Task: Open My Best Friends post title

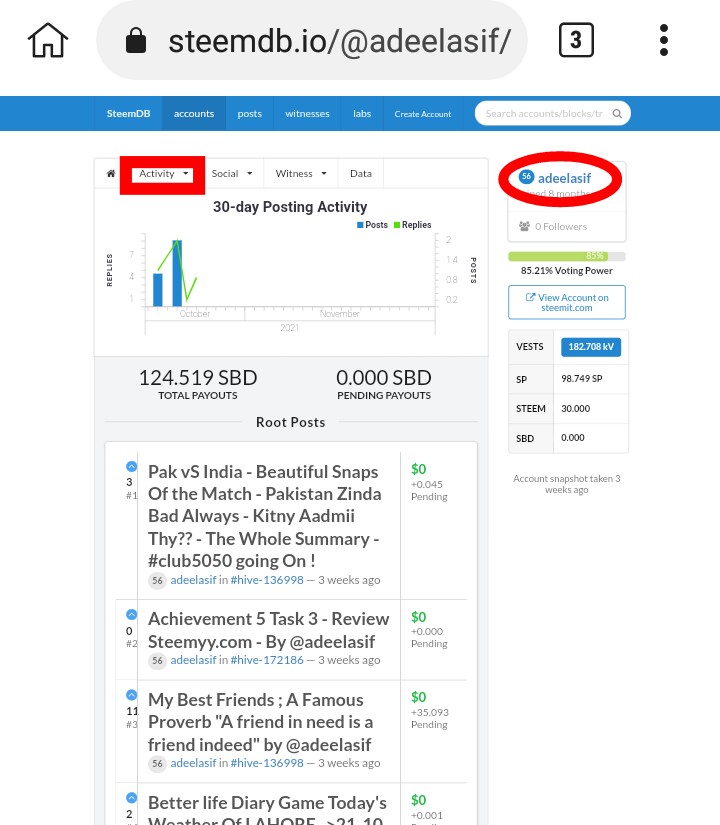Action: tap(261, 722)
